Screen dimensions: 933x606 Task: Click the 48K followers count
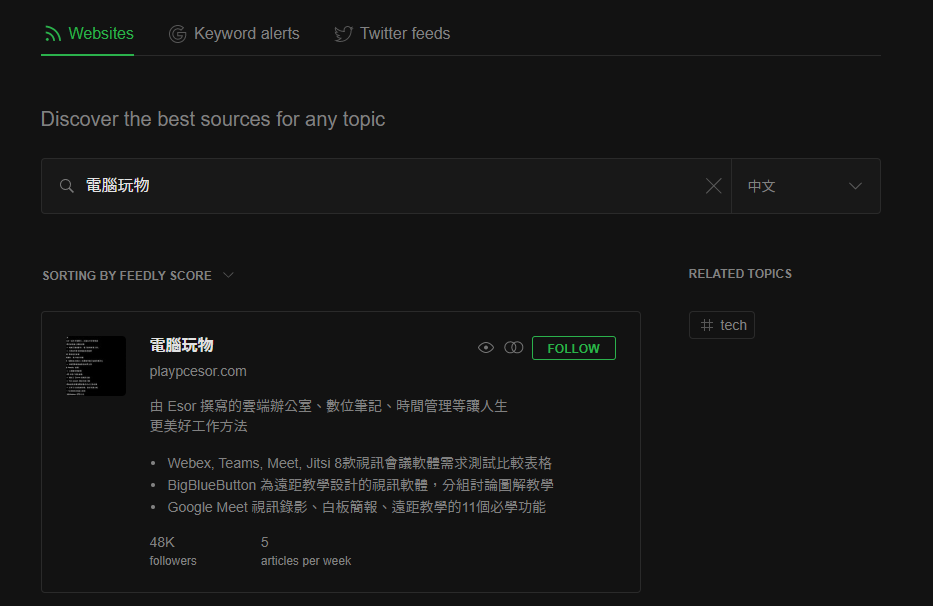tap(173, 551)
